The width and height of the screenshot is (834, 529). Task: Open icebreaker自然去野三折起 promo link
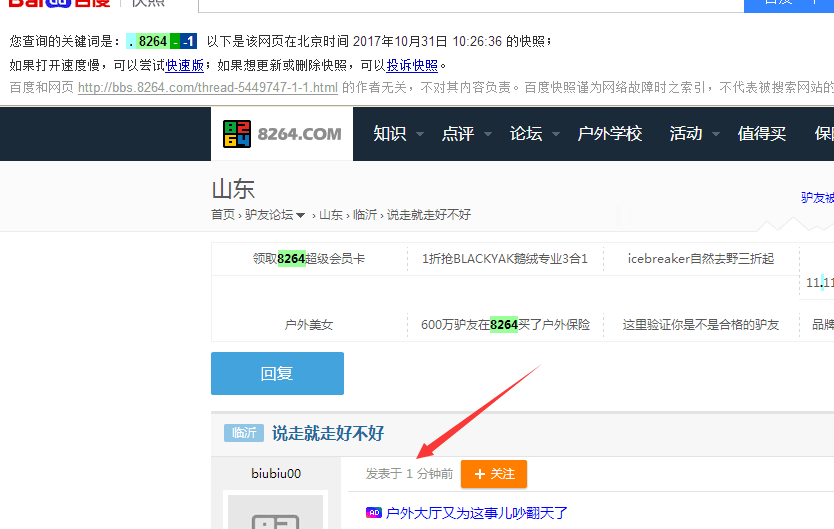coord(700,259)
